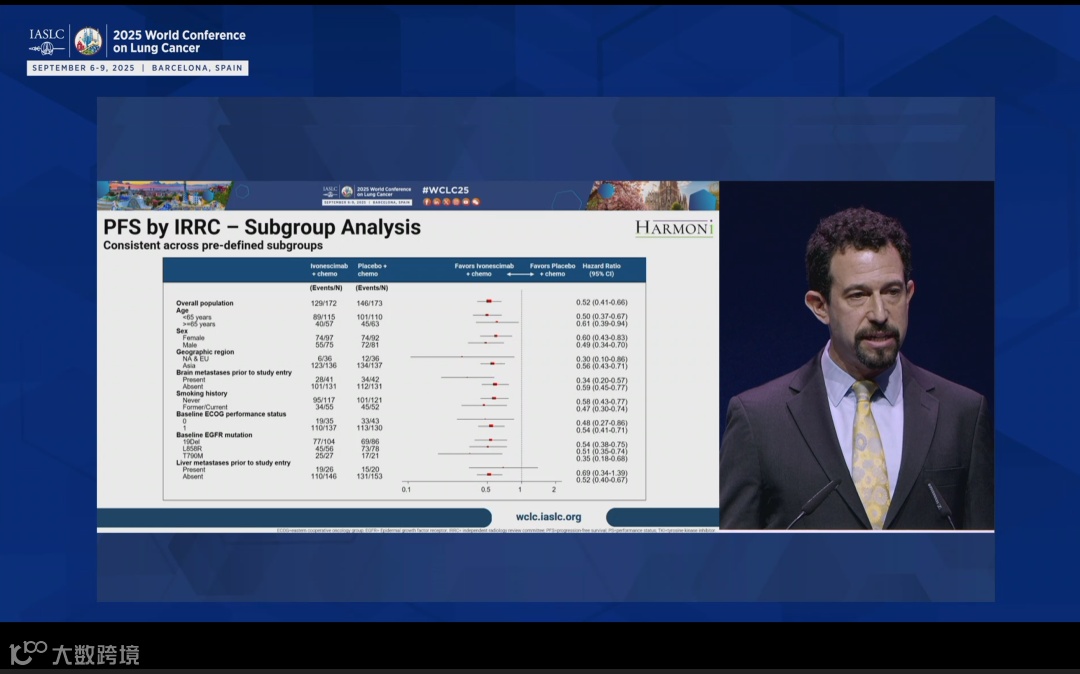This screenshot has height=674, width=1080.
Task: Click hazard ratio '0.69 (0.34-1.39)'
Action: (x=601, y=473)
